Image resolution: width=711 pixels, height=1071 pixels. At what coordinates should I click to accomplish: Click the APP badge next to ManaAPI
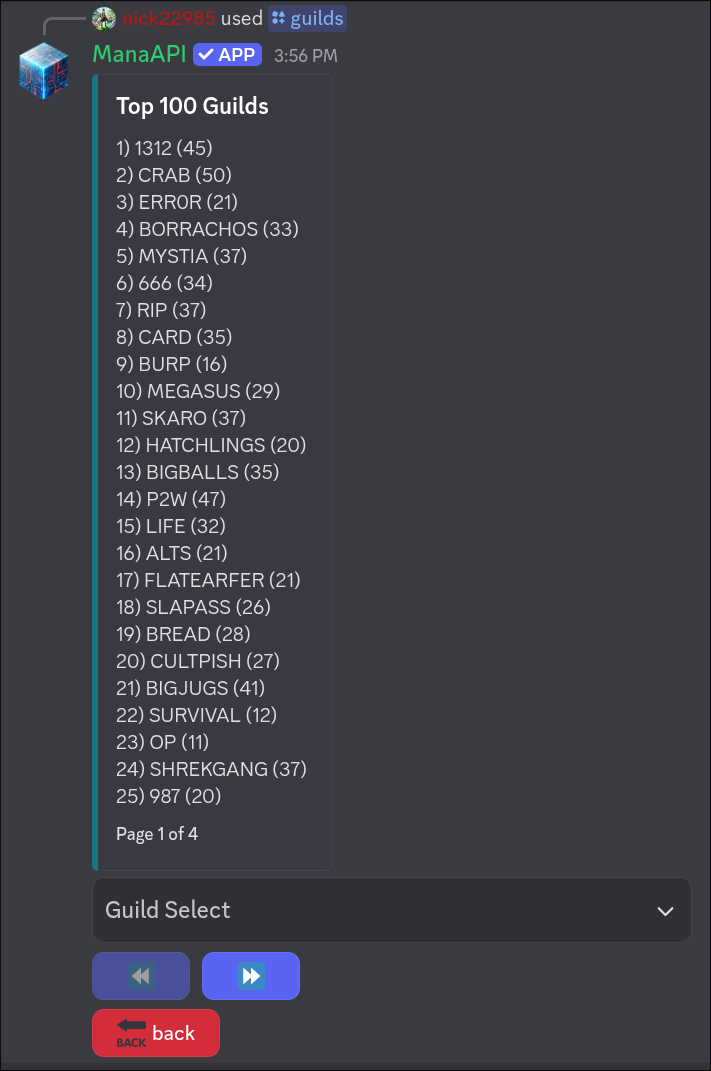[226, 55]
